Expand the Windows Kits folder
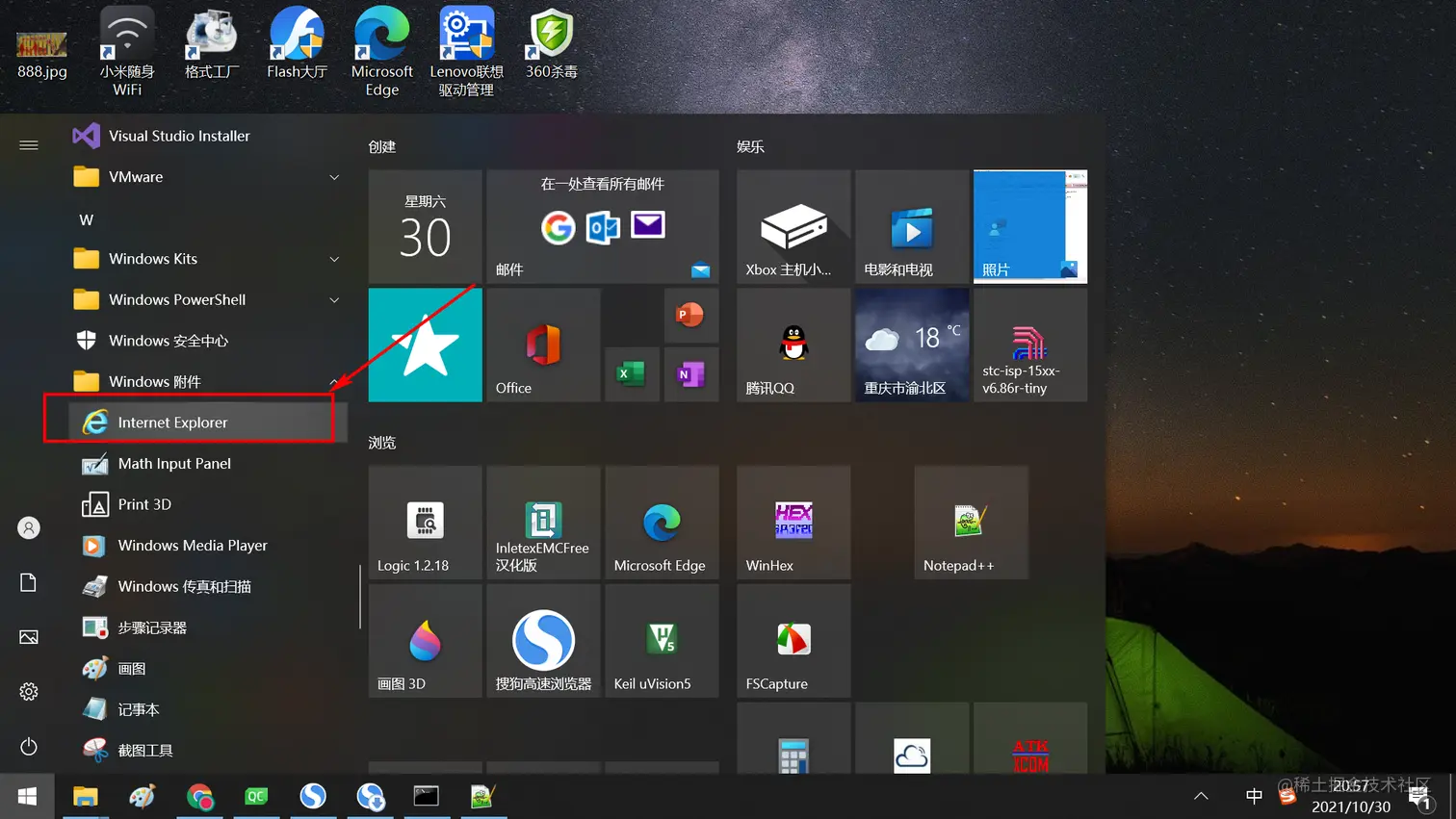Image resolution: width=1456 pixels, height=819 pixels. [x=207, y=259]
